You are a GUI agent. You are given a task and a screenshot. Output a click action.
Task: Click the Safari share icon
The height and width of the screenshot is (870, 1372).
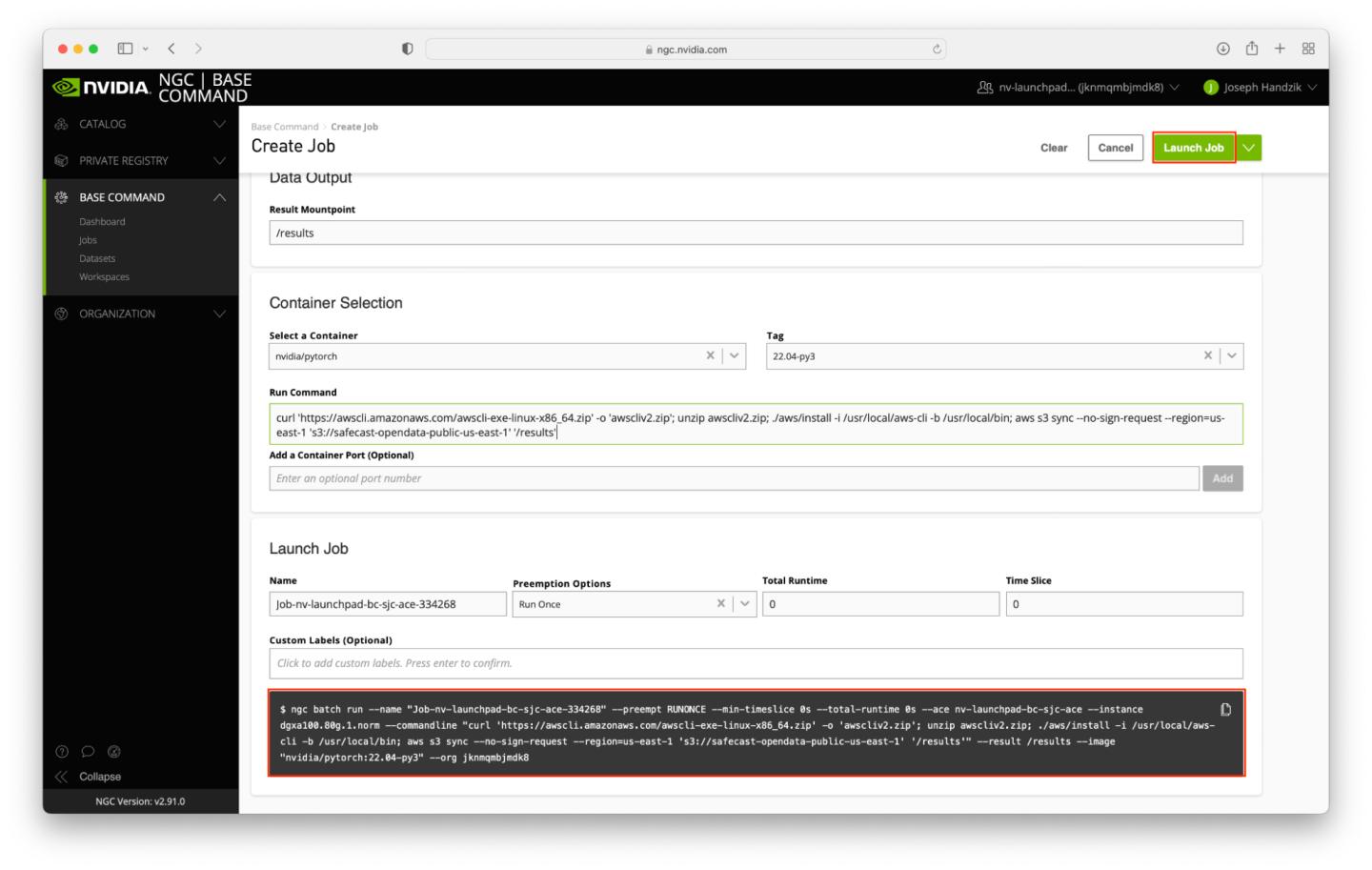1251,49
